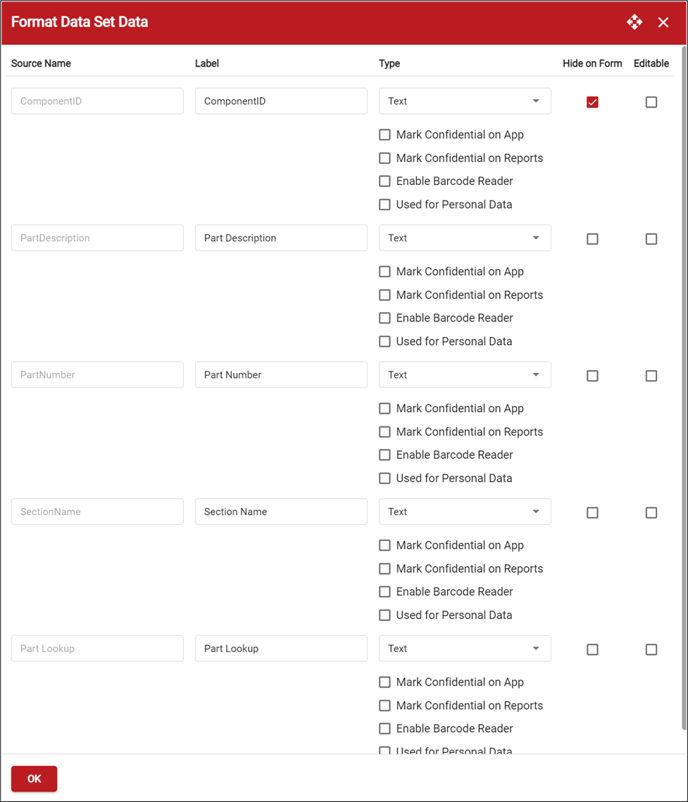This screenshot has height=802, width=688.
Task: Mark SectionName as Used for Personal Data
Action: point(385,615)
